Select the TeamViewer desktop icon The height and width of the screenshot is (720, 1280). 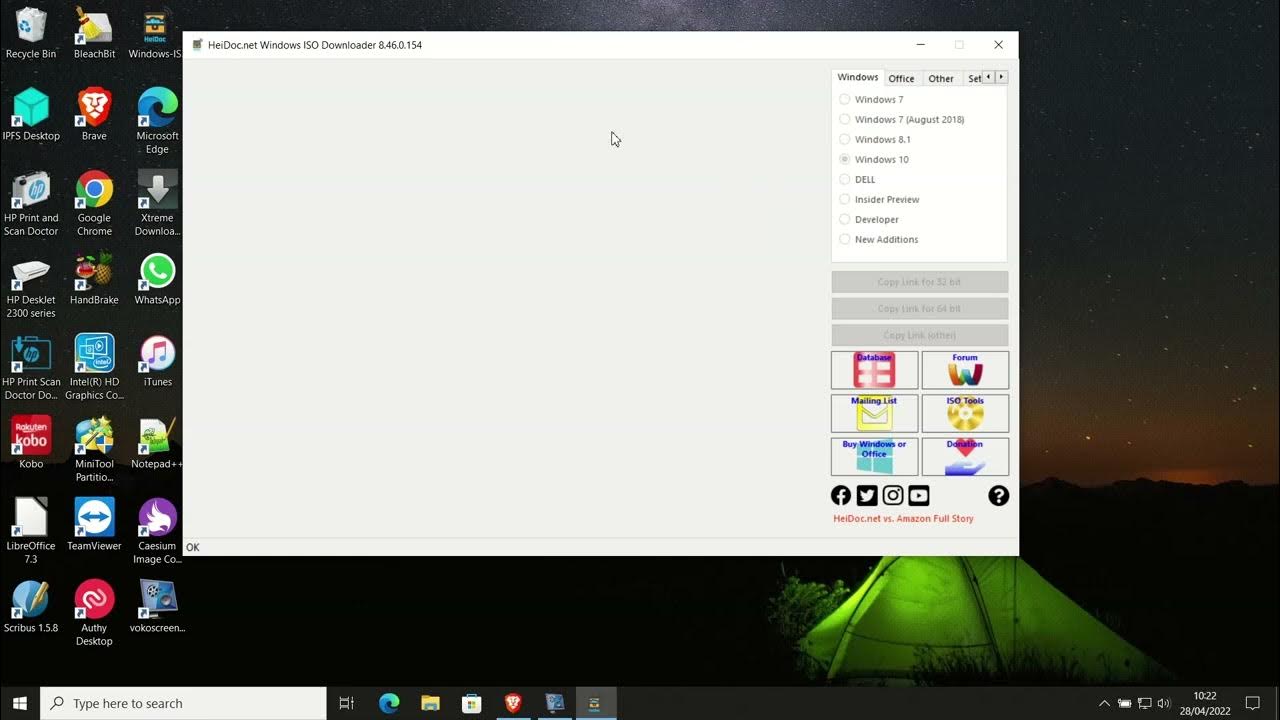pos(94,524)
